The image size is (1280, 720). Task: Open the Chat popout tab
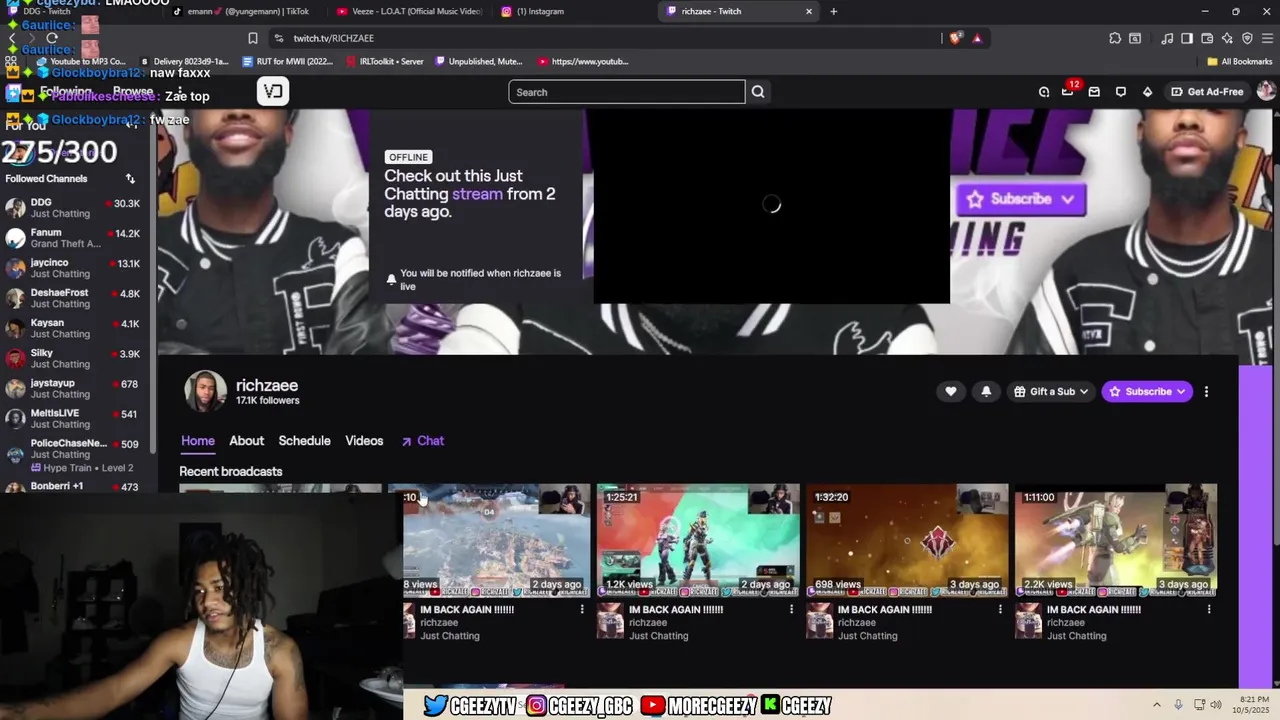423,441
